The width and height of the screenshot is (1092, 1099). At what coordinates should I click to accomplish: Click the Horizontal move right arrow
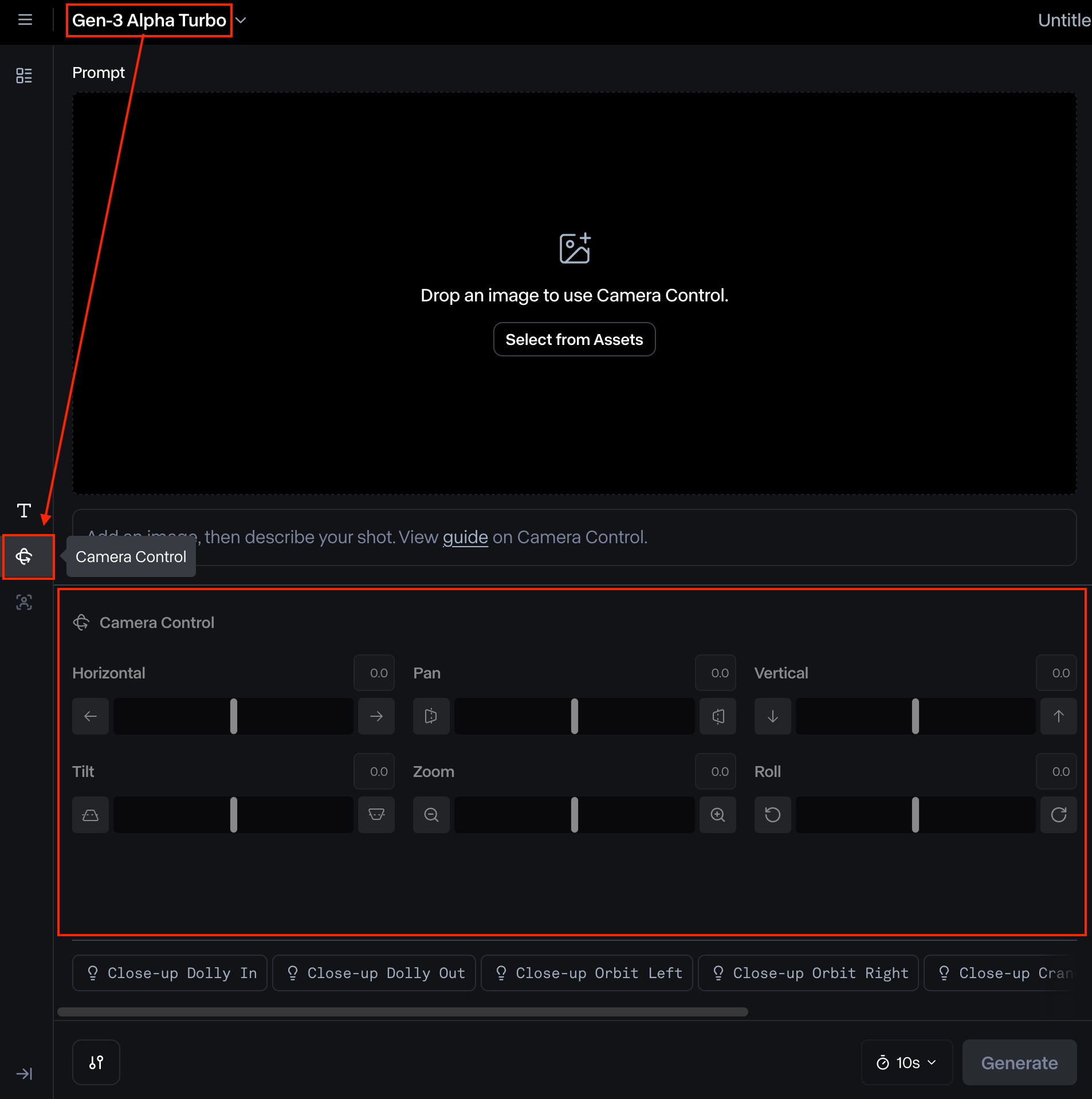click(x=376, y=716)
